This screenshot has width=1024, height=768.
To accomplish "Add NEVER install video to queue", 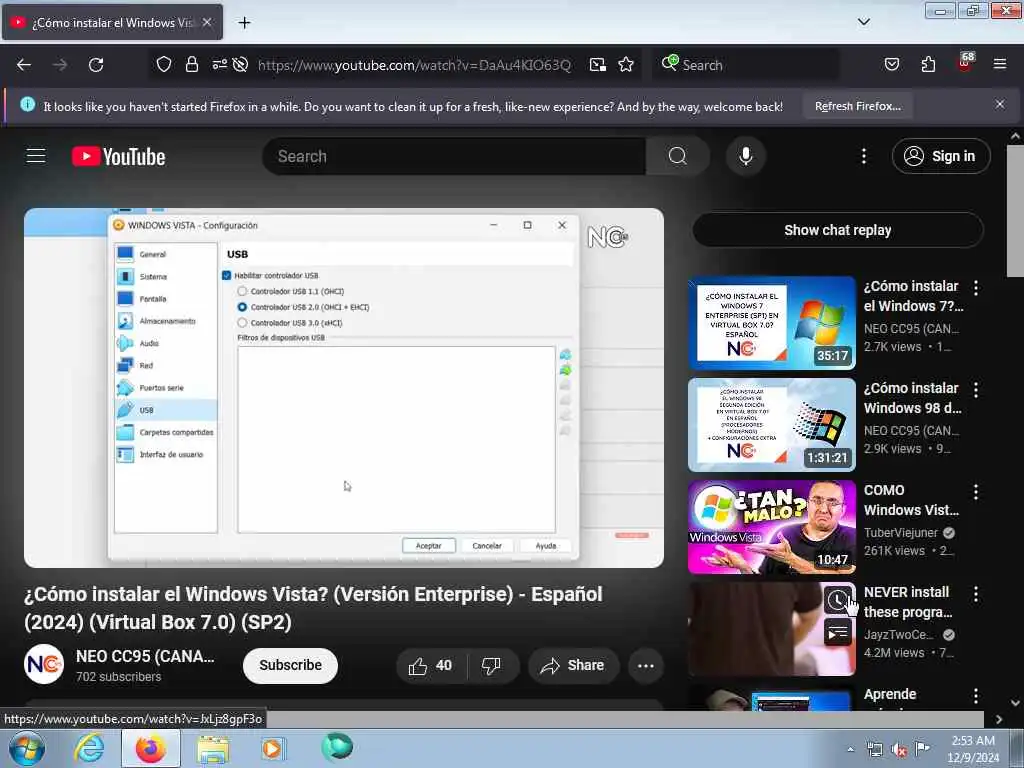I will [838, 632].
